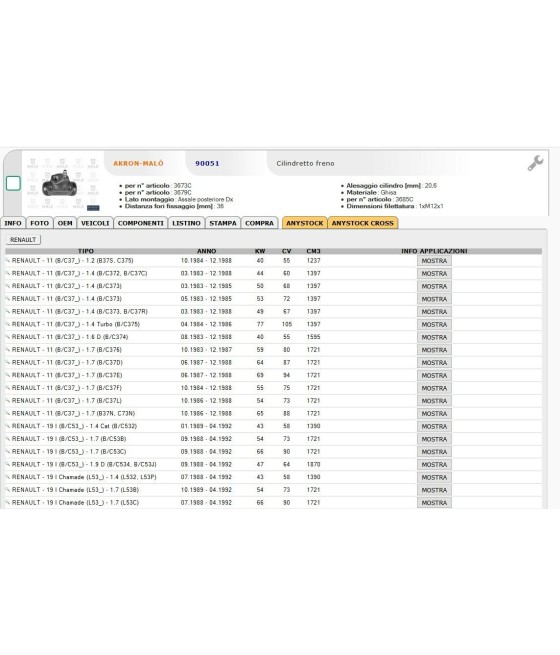Click magnifier icon beside Renault 19 I 1.9 D
The width and height of the screenshot is (560, 655).
point(8,465)
